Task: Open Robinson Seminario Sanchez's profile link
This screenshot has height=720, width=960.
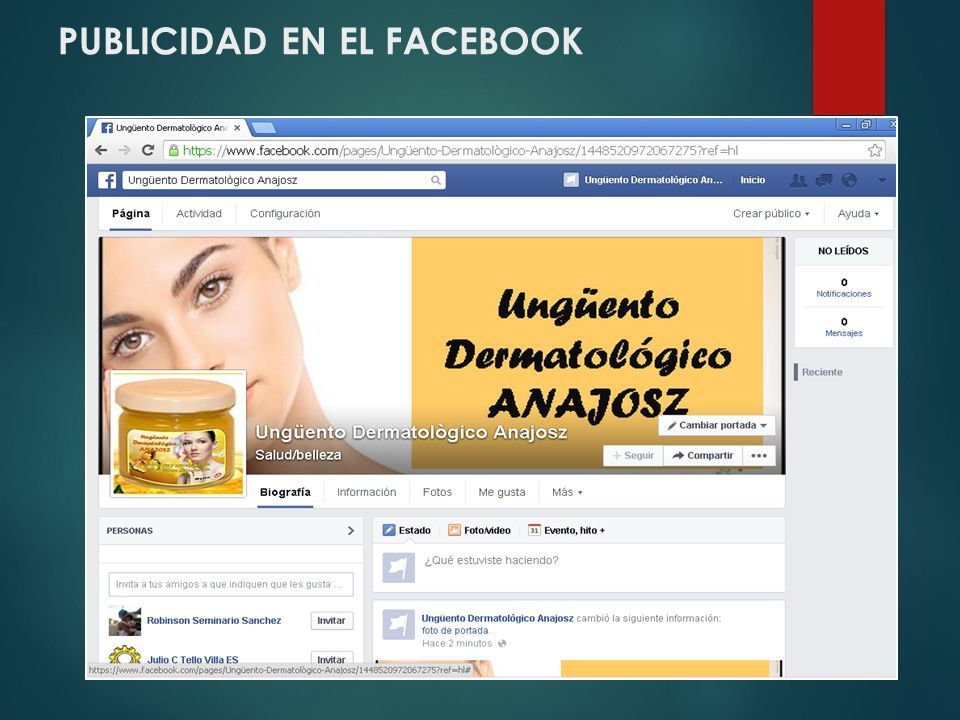Action: click(214, 620)
